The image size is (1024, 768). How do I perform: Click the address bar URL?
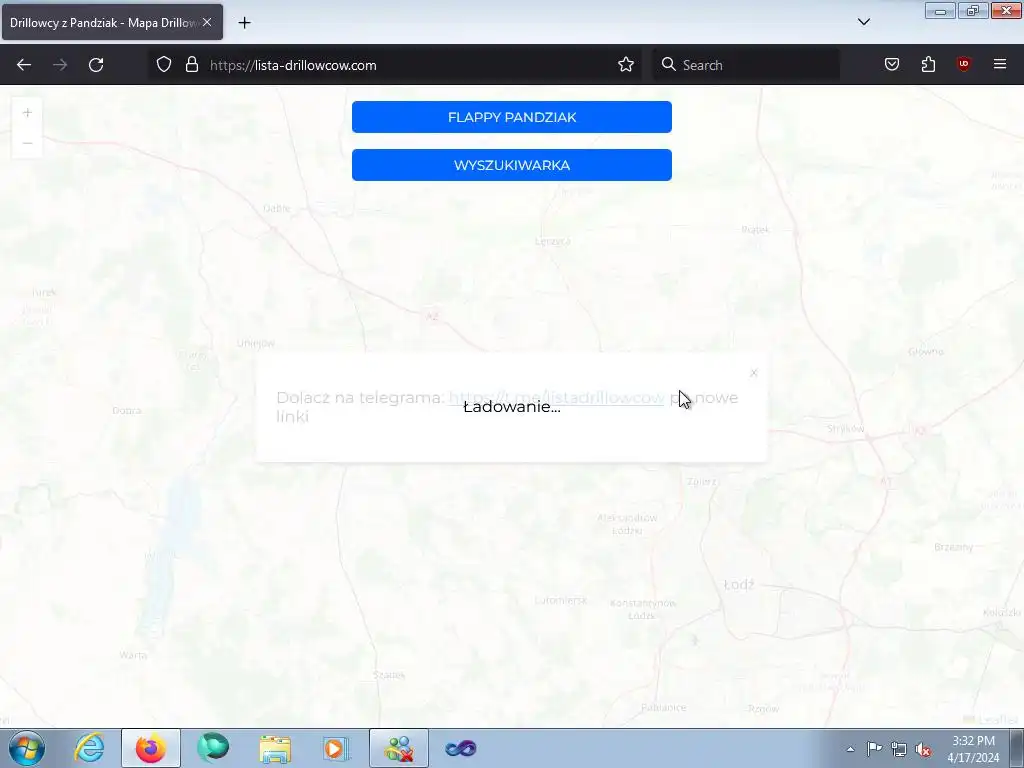click(293, 65)
